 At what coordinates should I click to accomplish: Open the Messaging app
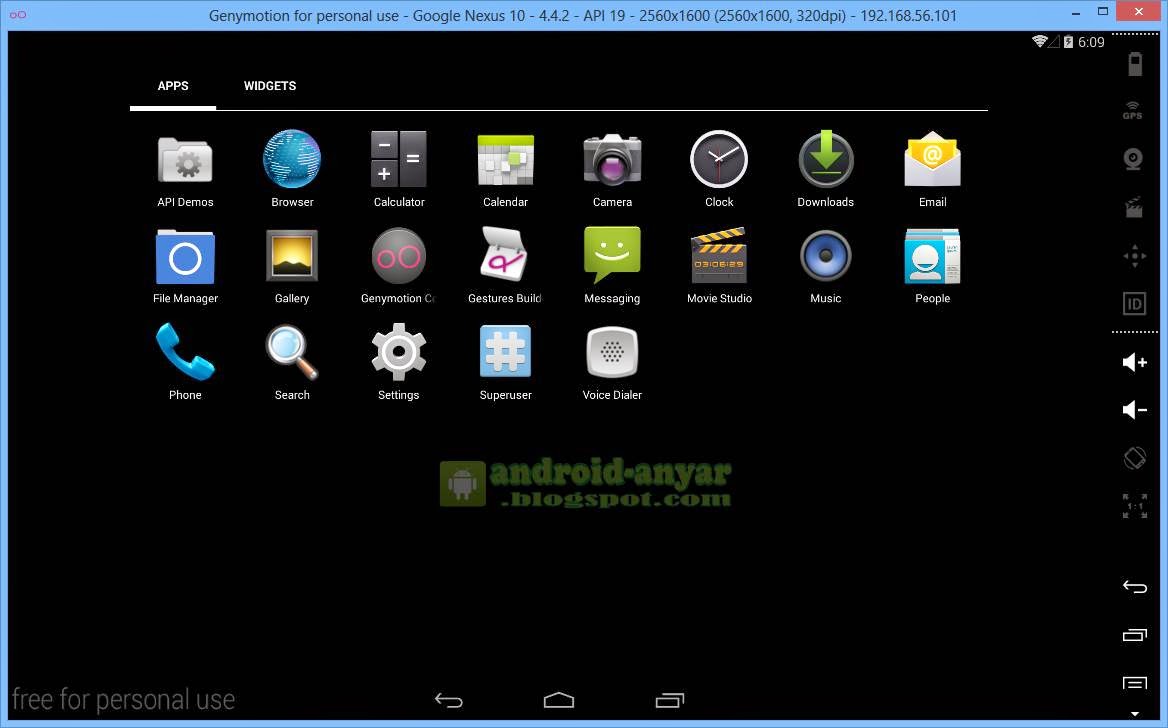612,265
